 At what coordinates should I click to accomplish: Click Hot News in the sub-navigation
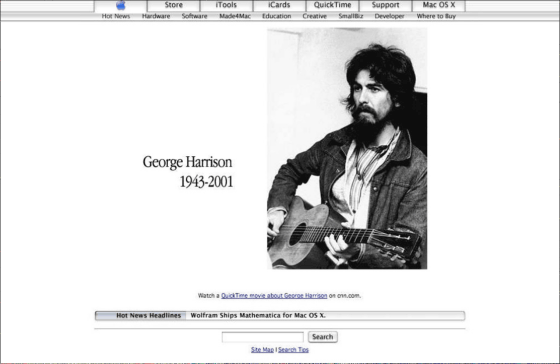click(x=116, y=16)
